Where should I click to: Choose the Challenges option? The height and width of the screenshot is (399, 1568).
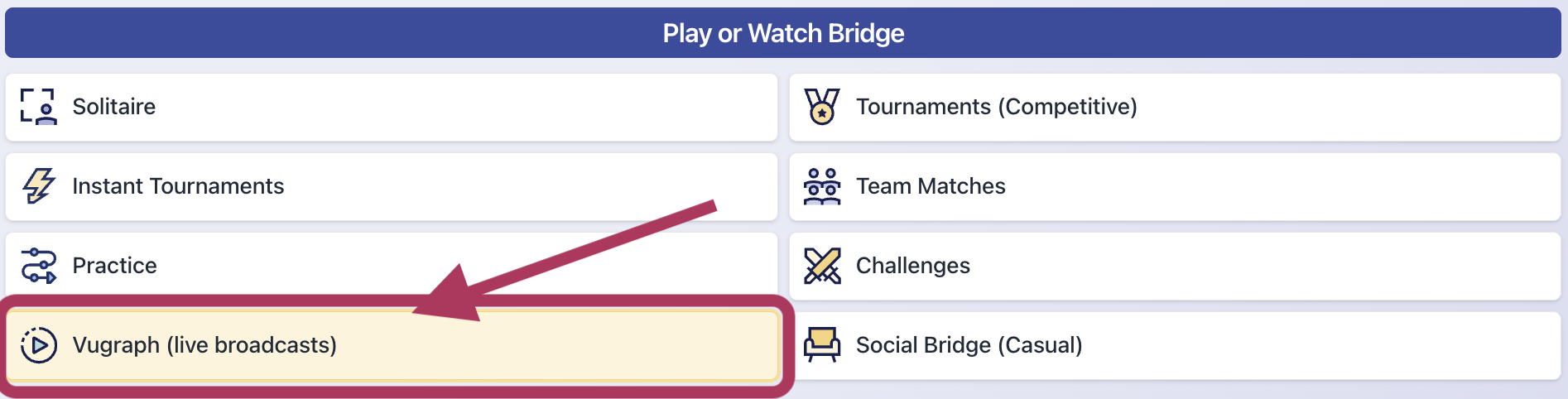pos(912,266)
